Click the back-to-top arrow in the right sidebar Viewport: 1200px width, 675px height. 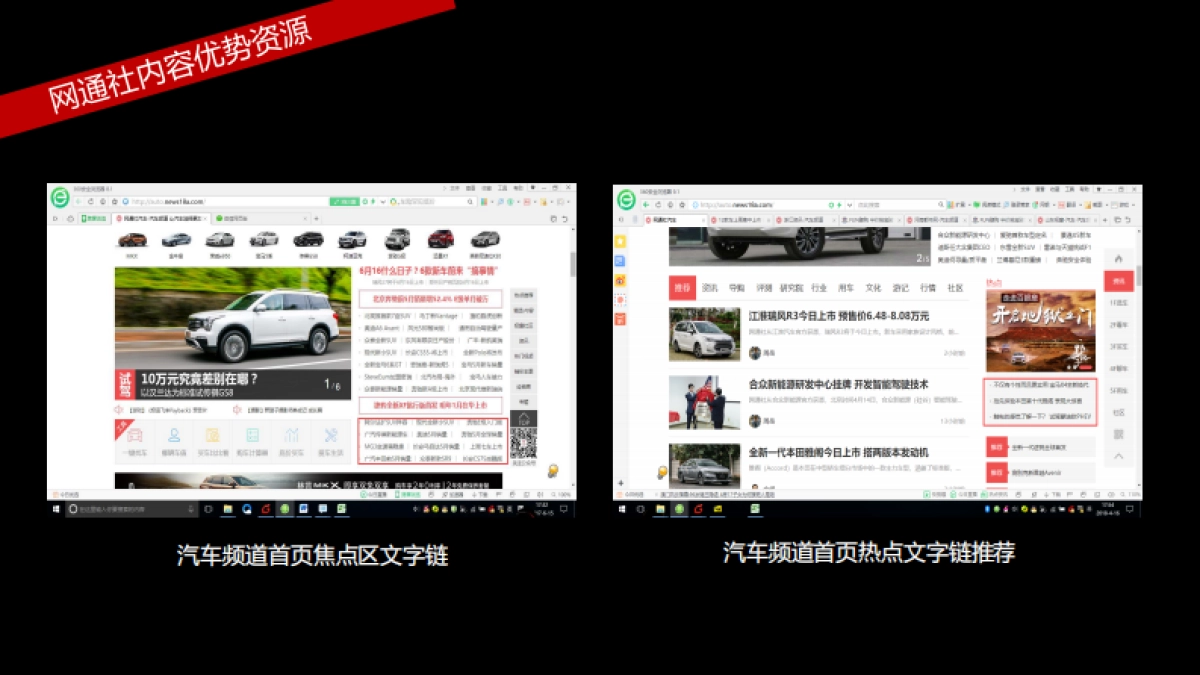point(1118,458)
